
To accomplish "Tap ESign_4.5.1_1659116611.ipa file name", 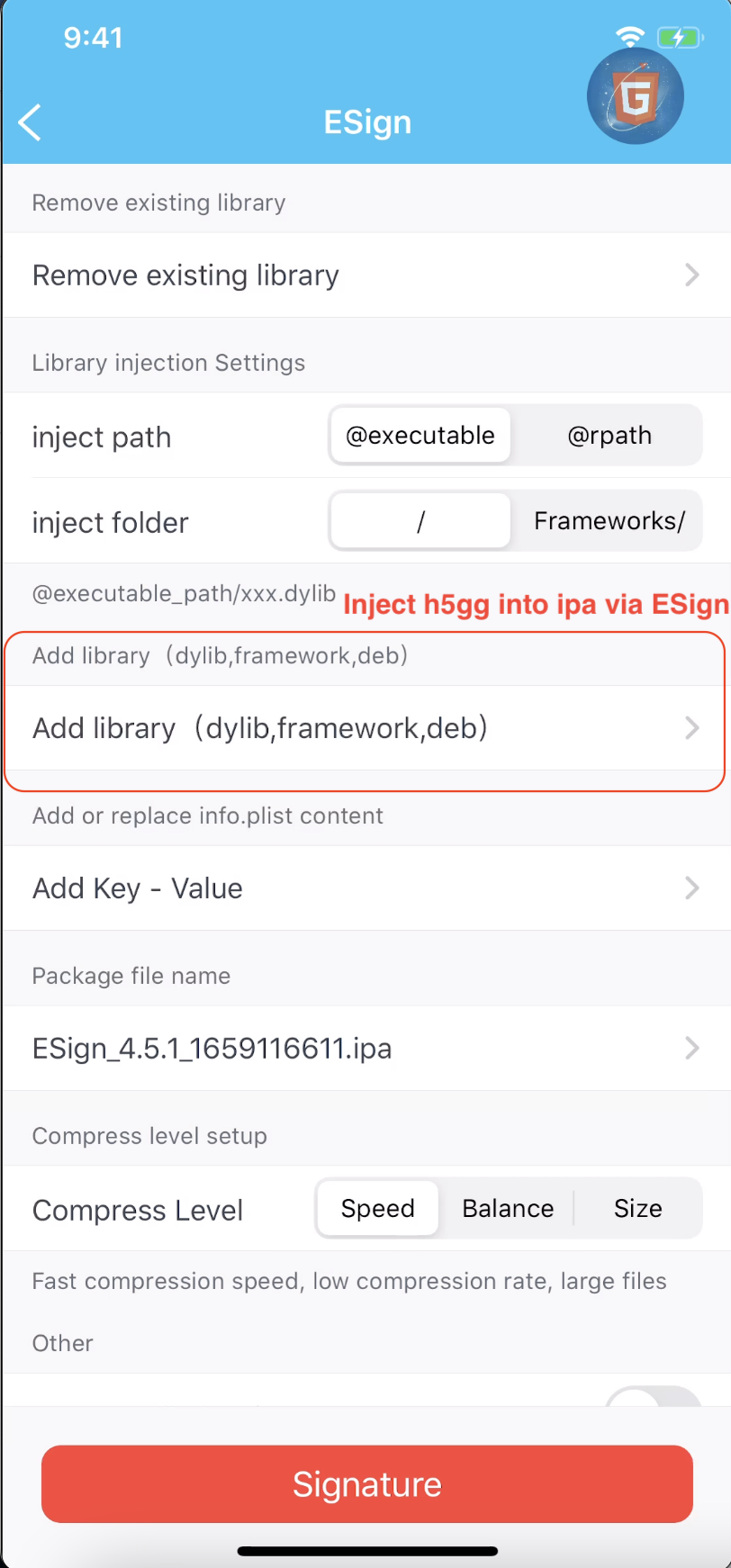I will 212,1049.
